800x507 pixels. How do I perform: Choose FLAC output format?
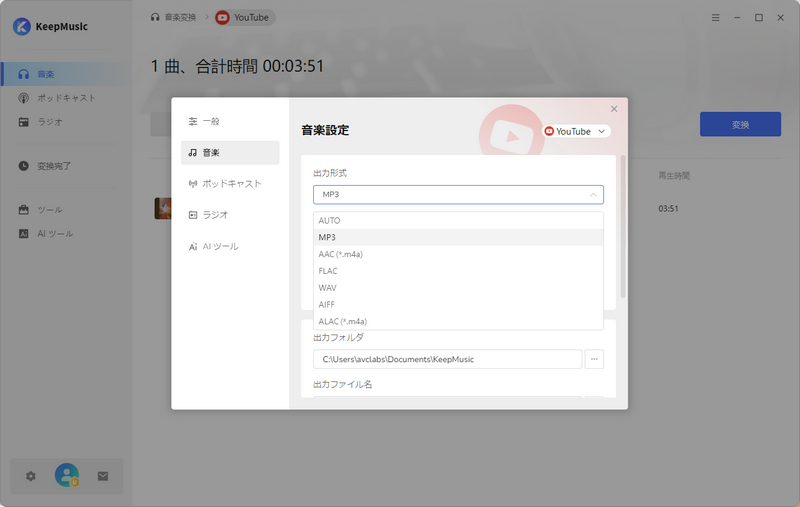coord(458,271)
